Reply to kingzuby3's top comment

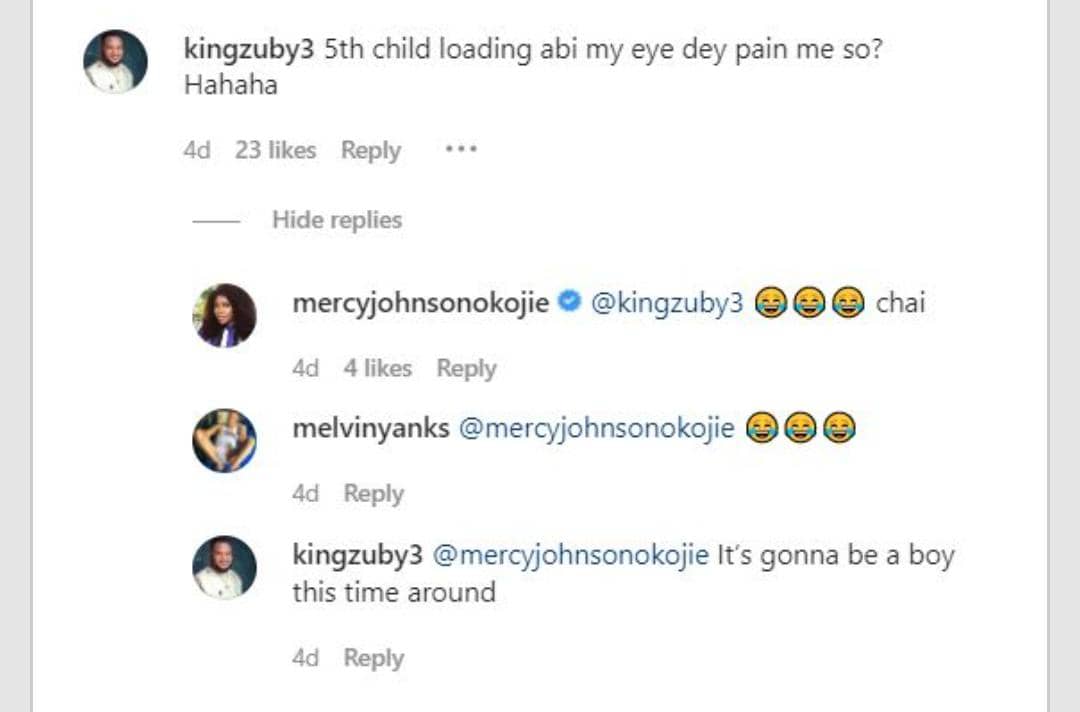tap(370, 151)
